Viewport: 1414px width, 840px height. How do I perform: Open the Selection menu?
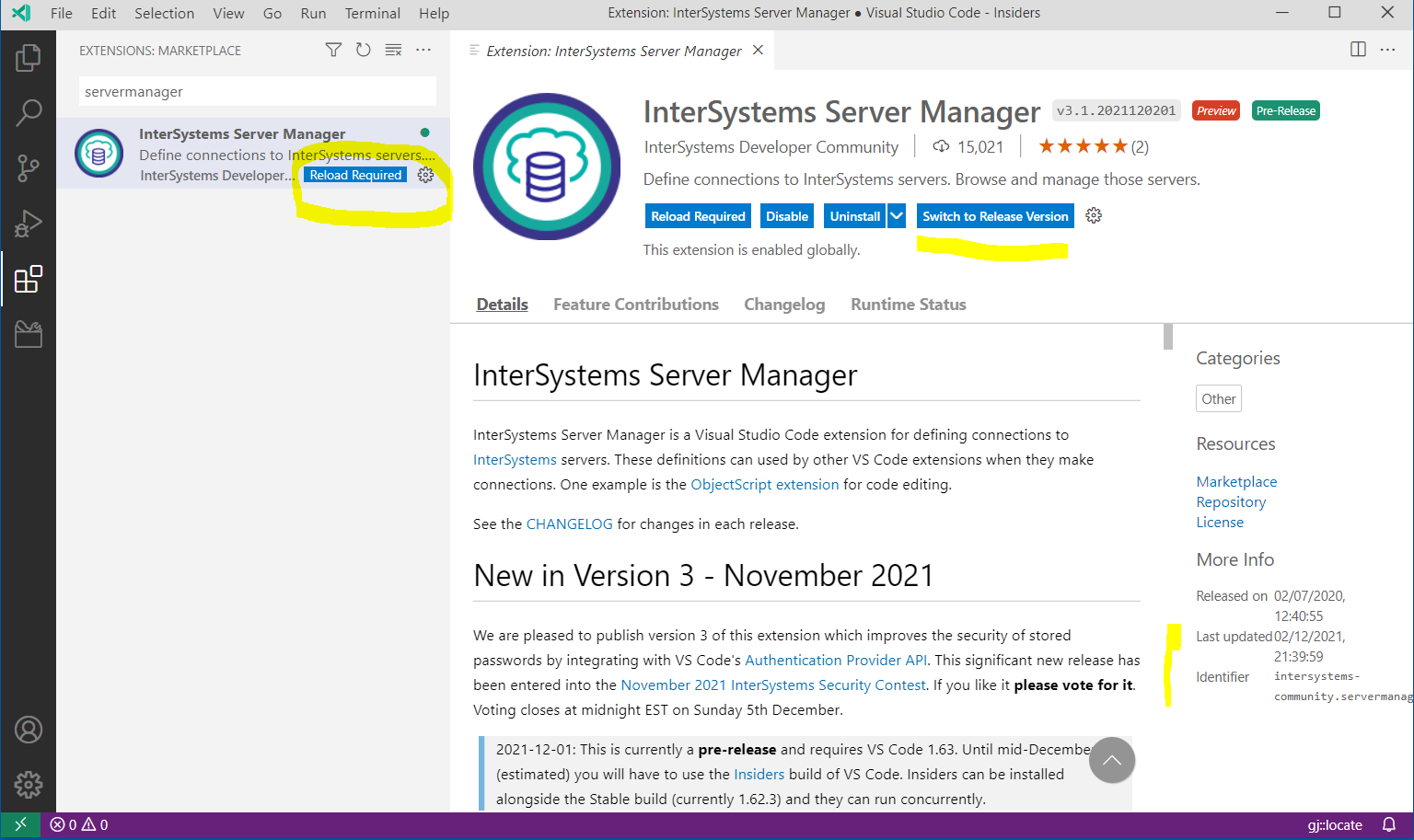[x=164, y=13]
